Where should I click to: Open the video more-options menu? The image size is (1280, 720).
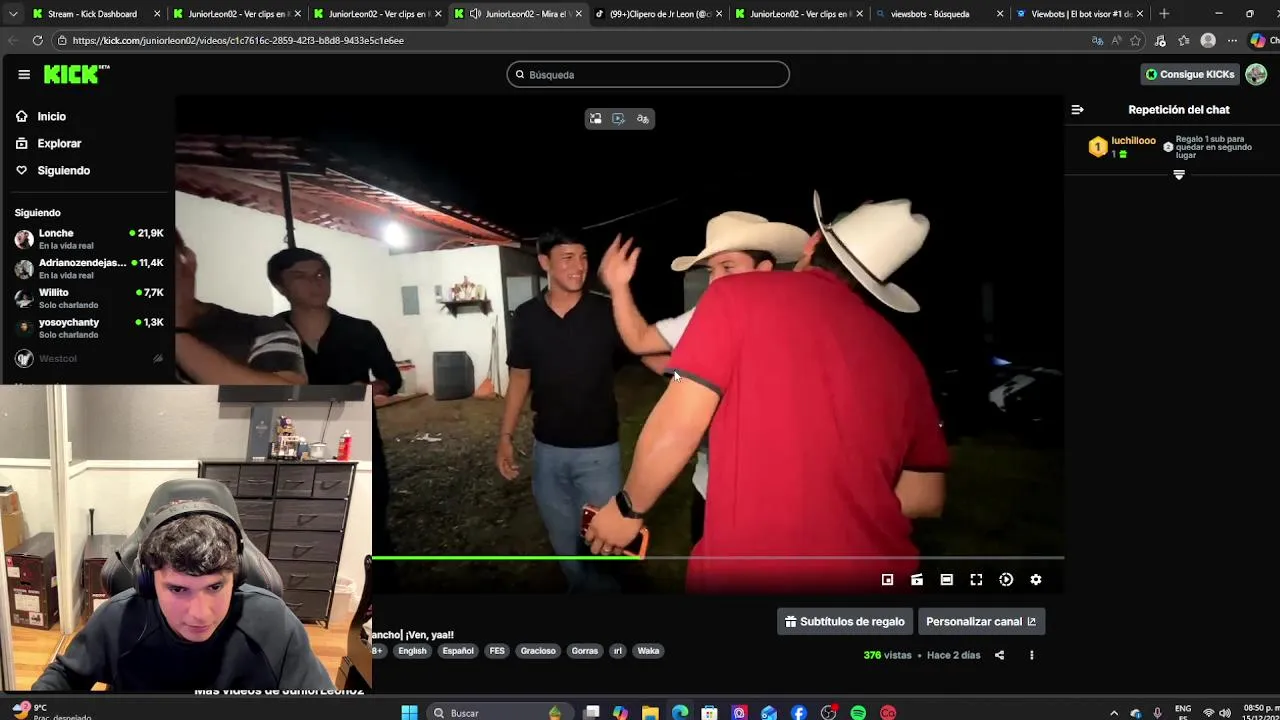pos(1031,655)
